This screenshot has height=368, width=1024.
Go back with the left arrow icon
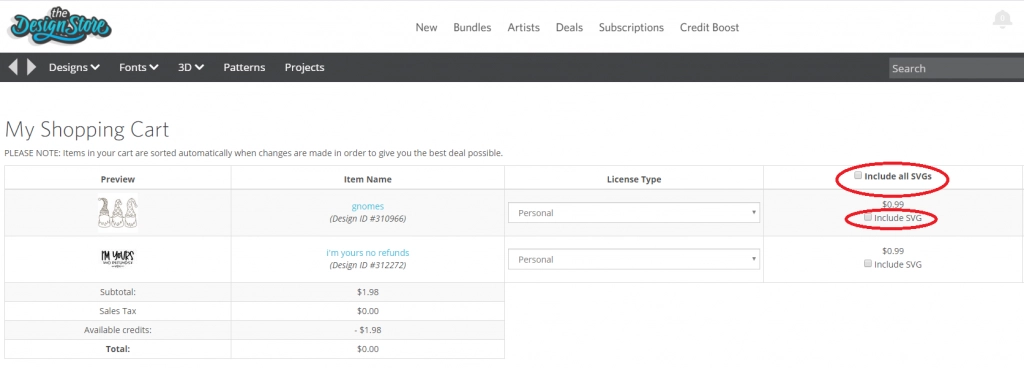pos(13,67)
